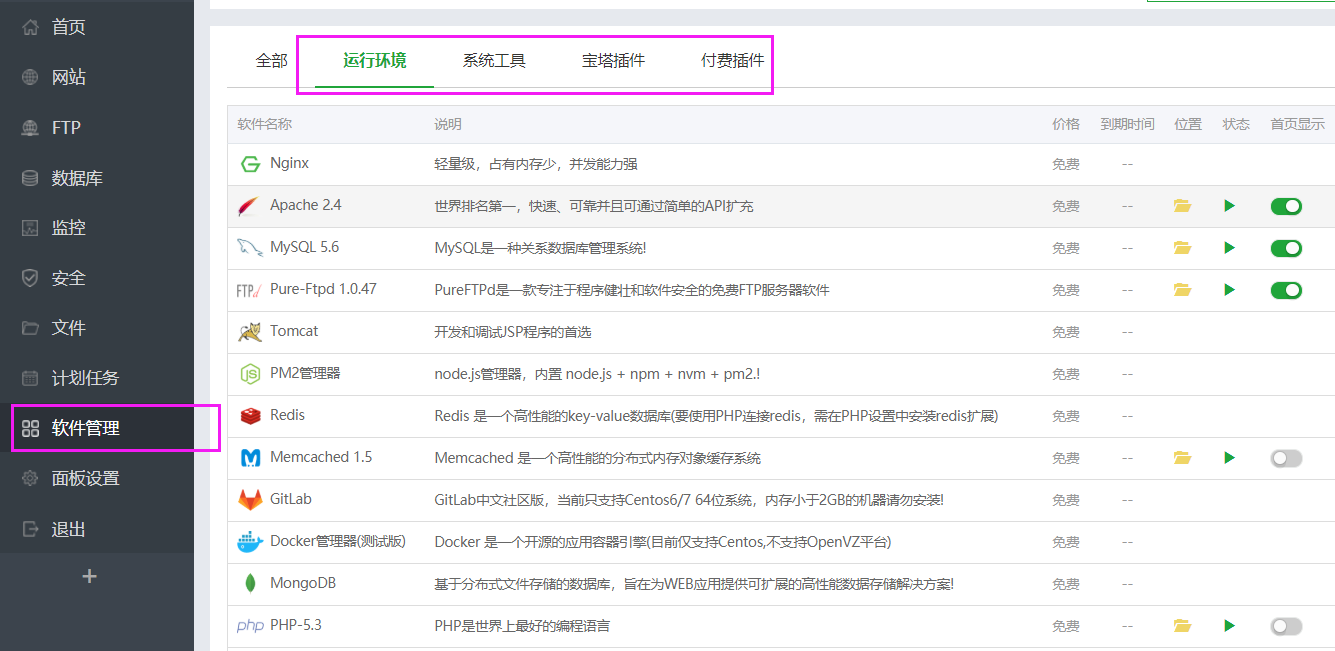Click the PM2管理器 node.js icon
The height and width of the screenshot is (651, 1335).
click(250, 374)
